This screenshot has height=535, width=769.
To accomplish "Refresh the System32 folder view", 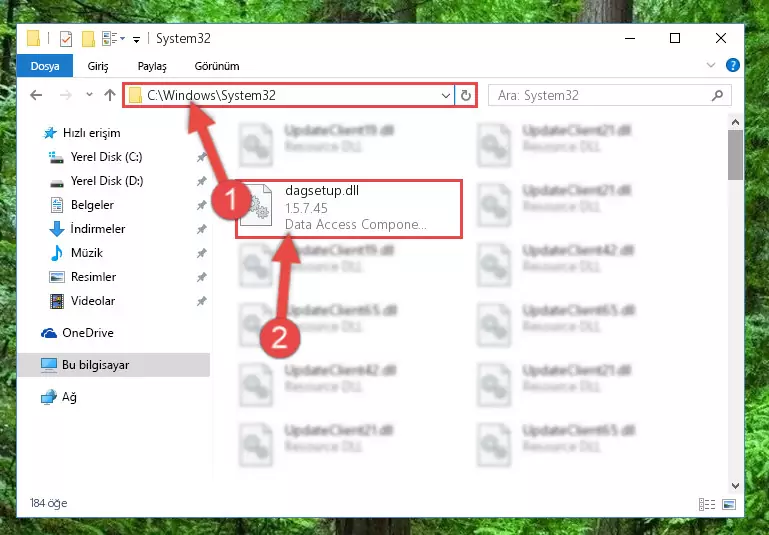I will [x=465, y=96].
